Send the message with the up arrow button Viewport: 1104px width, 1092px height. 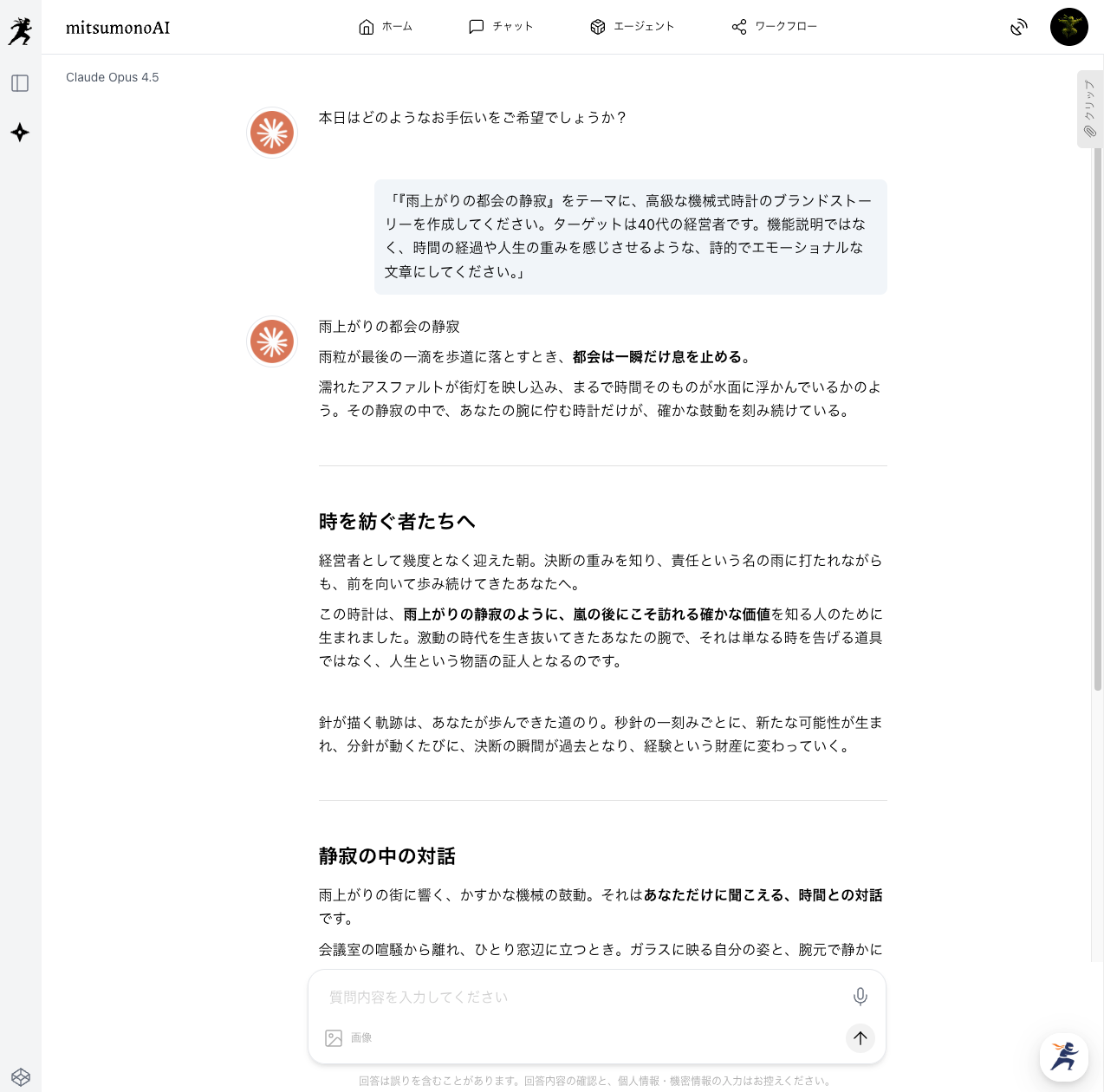[860, 1038]
